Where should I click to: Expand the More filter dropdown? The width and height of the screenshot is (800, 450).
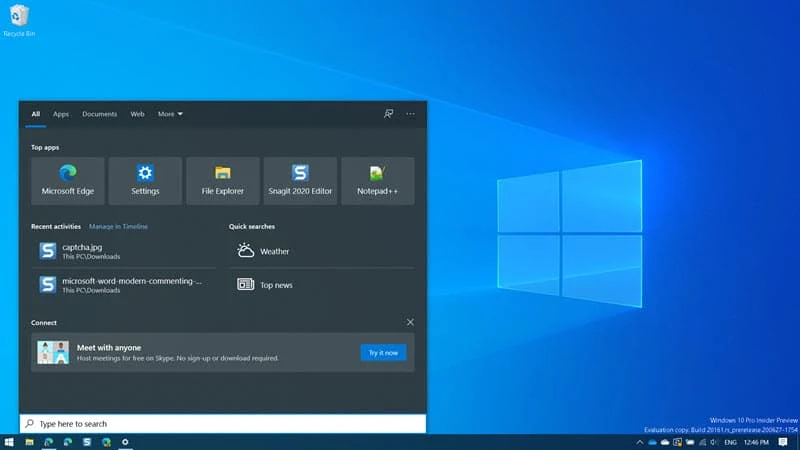click(170, 114)
